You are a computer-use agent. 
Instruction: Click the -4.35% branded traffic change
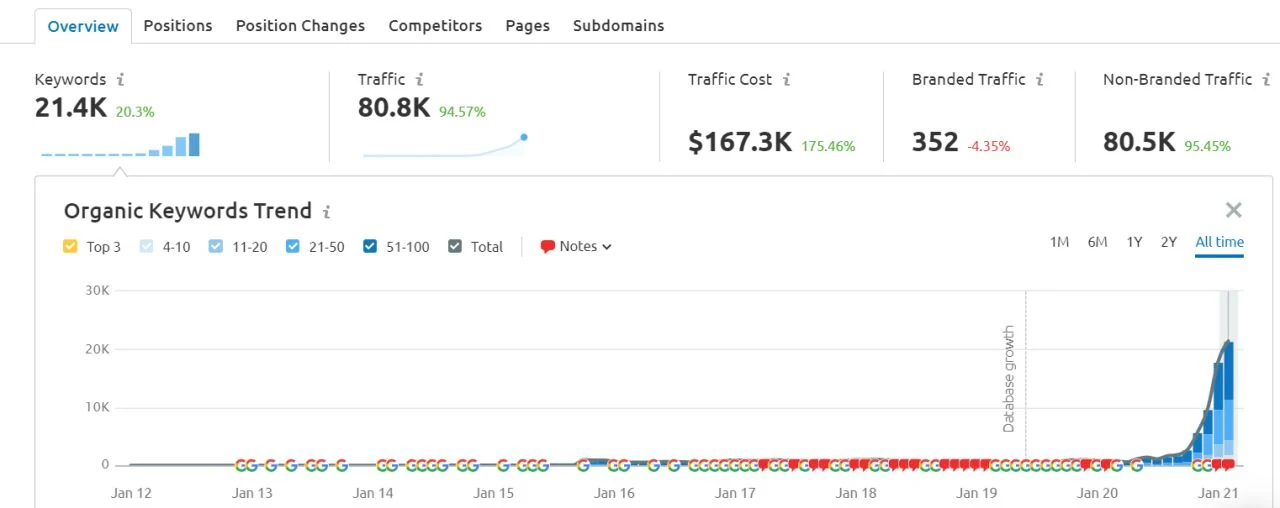[989, 146]
